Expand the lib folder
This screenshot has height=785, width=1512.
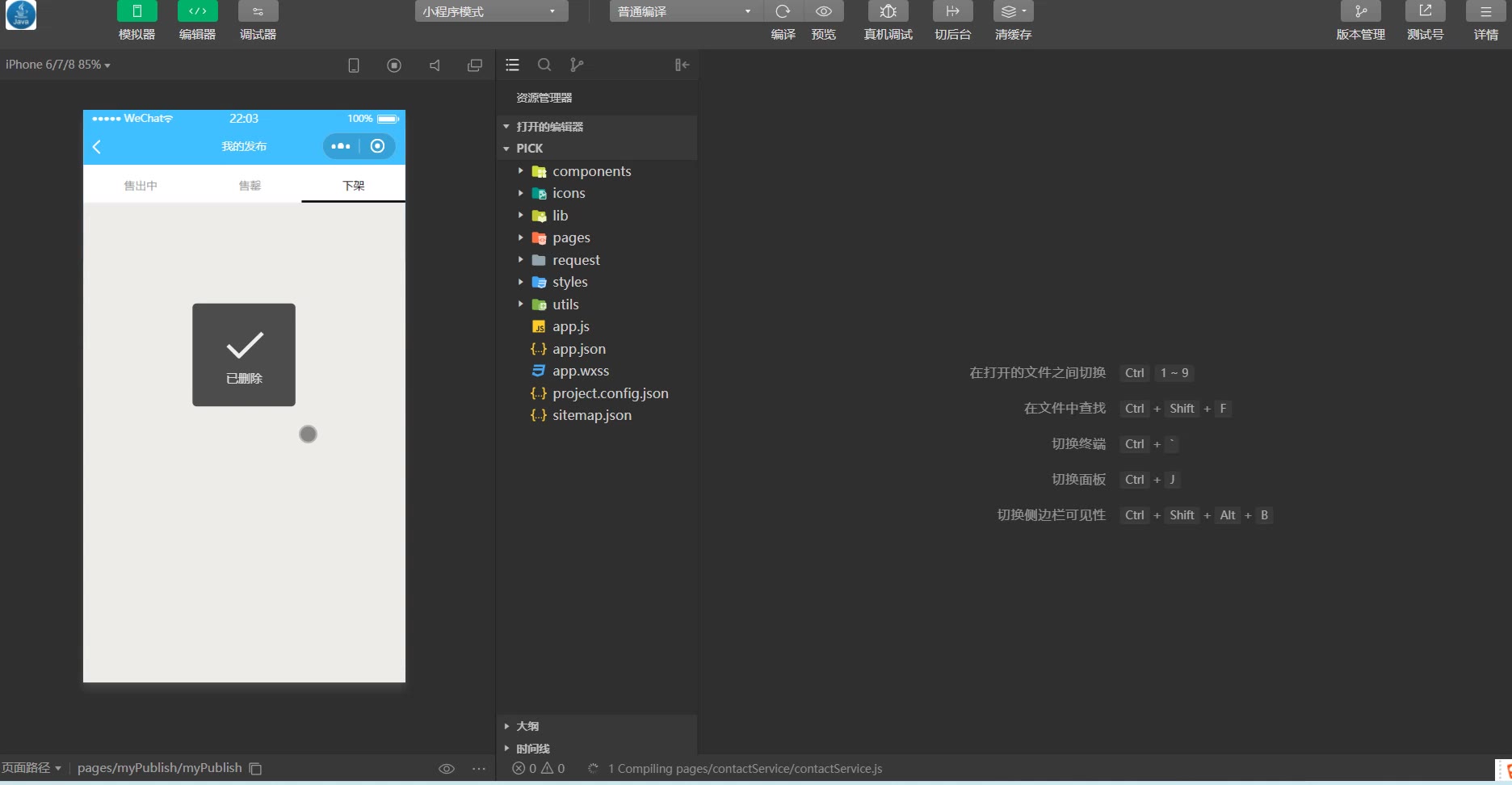(x=597, y=216)
